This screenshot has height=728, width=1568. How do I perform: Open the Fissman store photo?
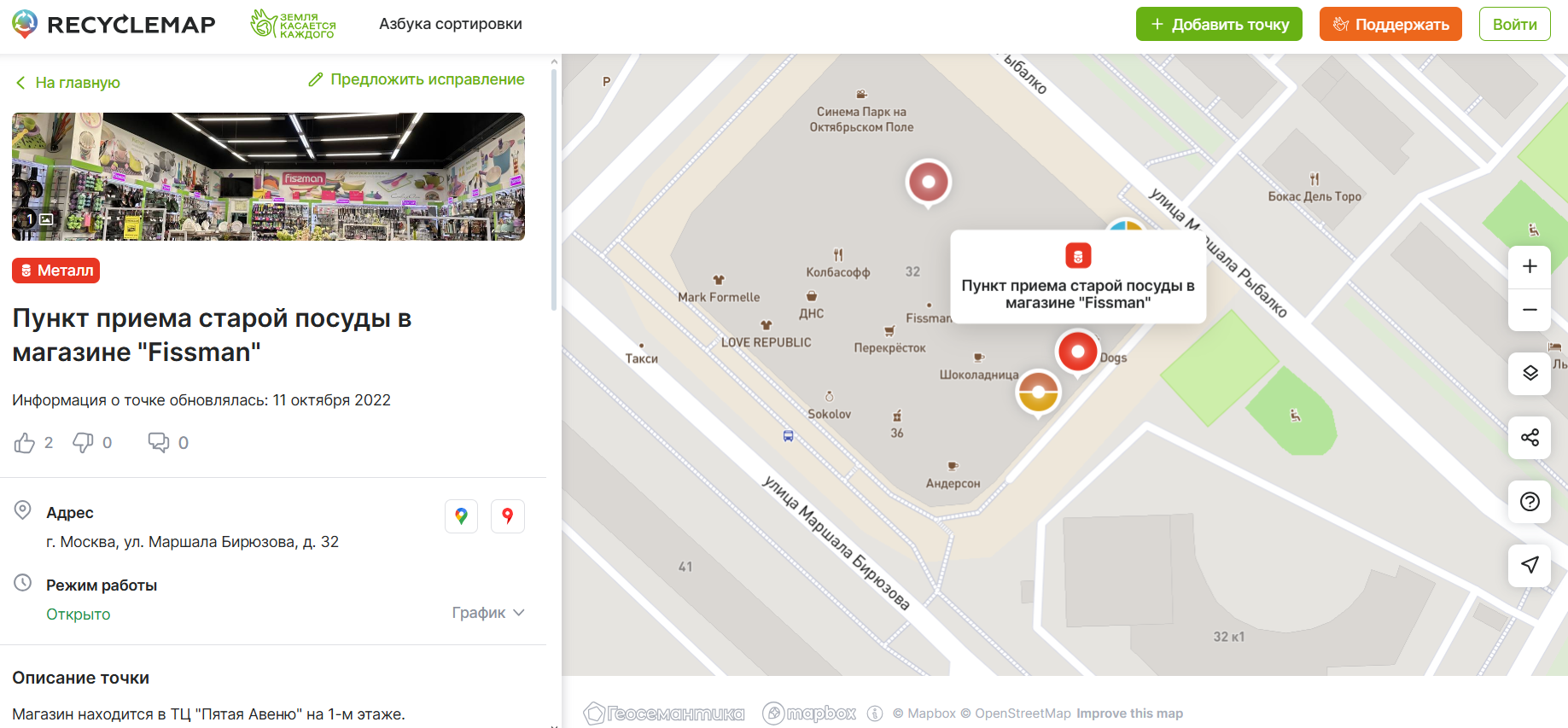click(268, 177)
